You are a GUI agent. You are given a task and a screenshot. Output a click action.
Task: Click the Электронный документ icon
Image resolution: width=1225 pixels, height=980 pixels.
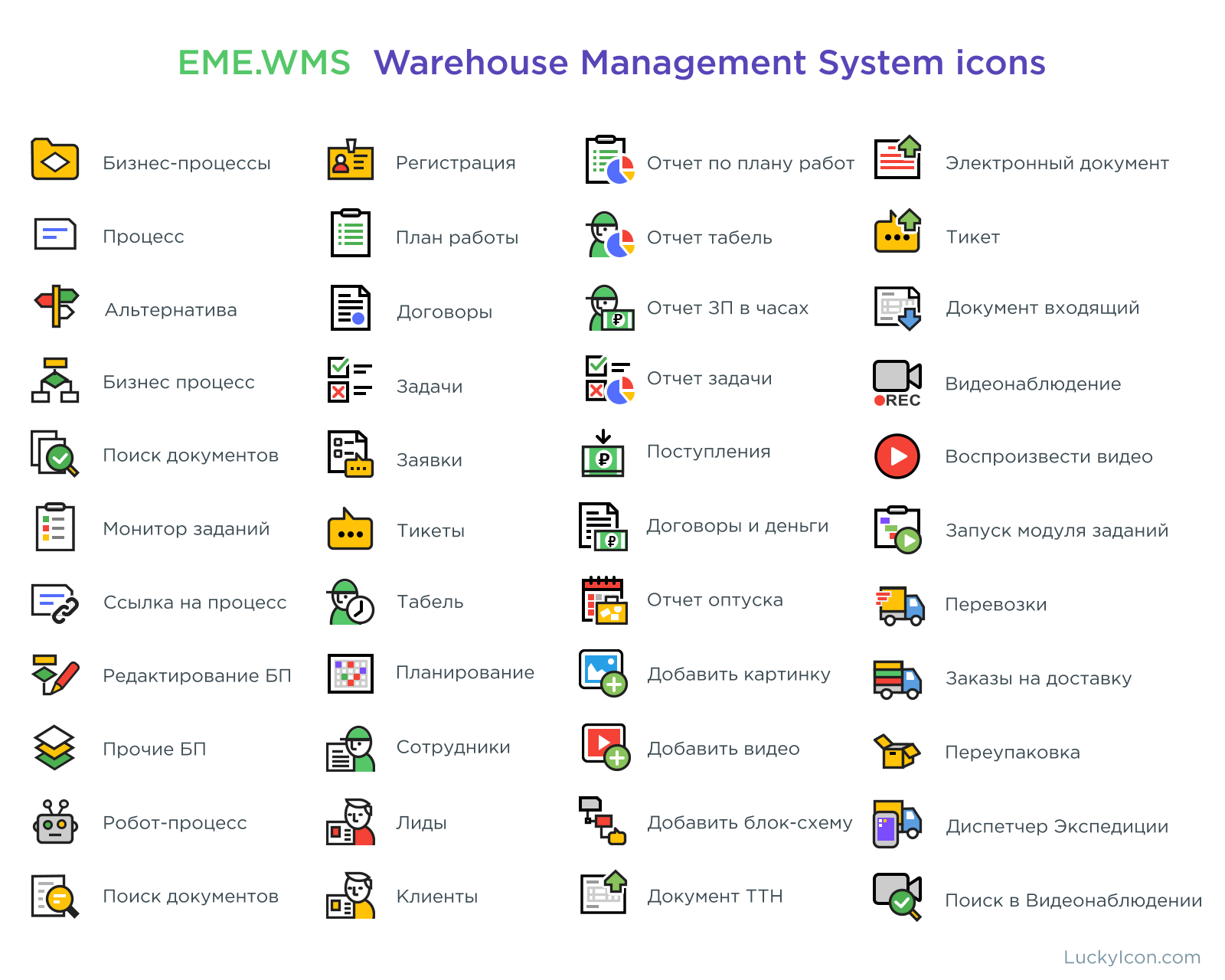pos(898,158)
